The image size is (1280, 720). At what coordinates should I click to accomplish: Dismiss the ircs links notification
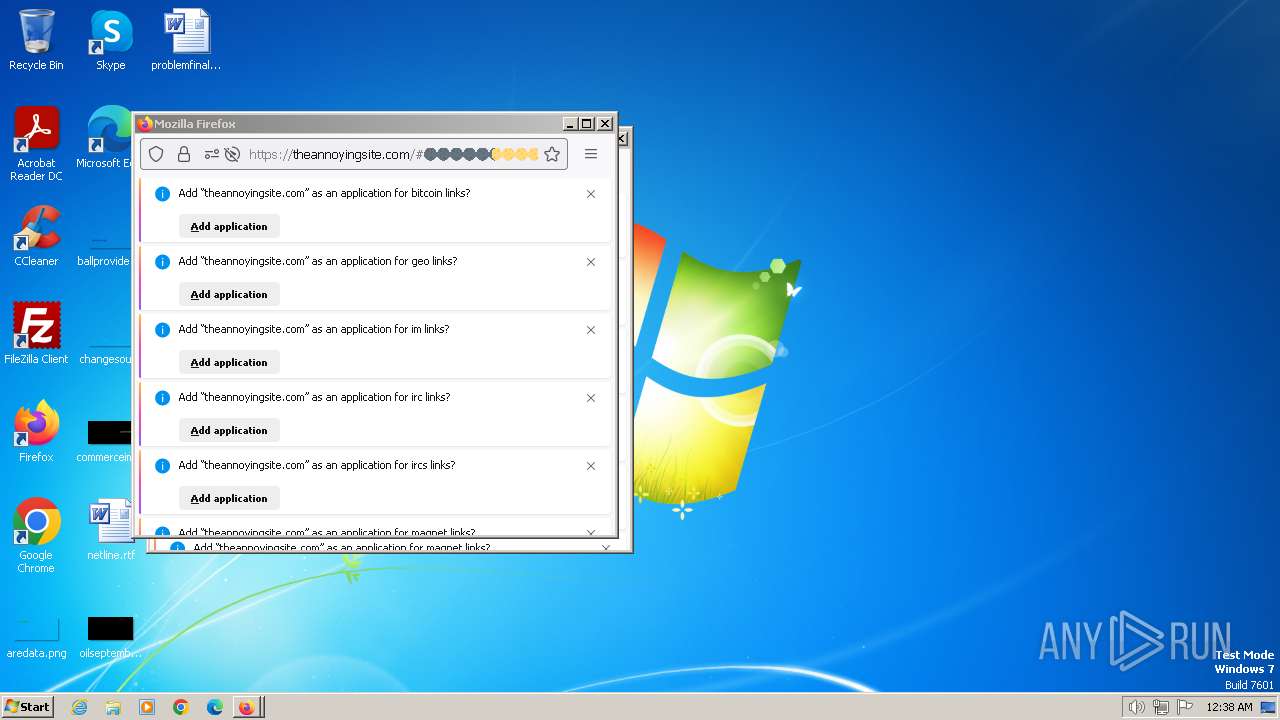coord(591,466)
